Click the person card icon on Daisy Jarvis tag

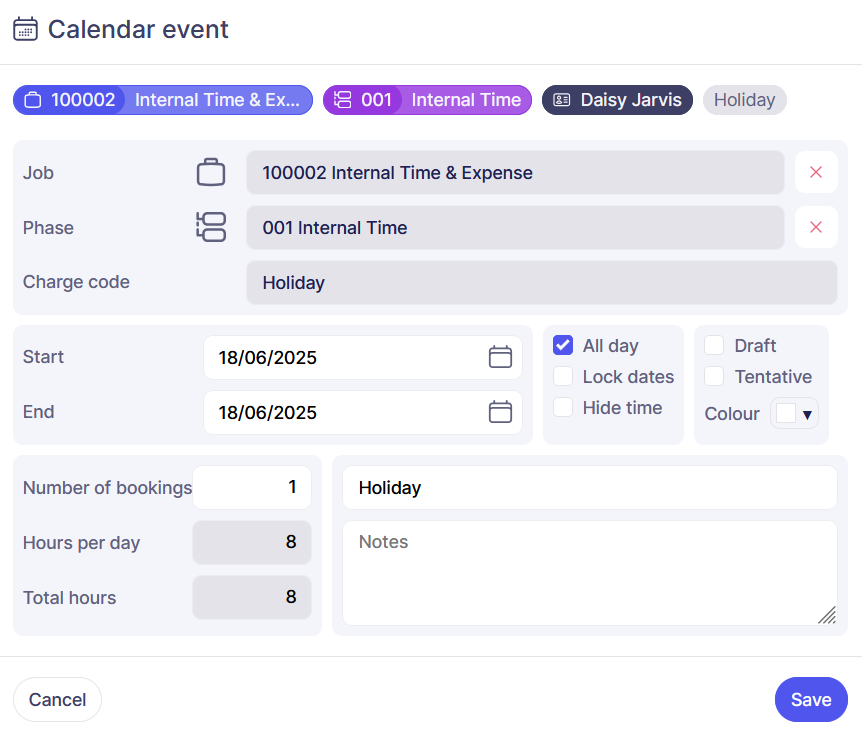click(x=562, y=100)
